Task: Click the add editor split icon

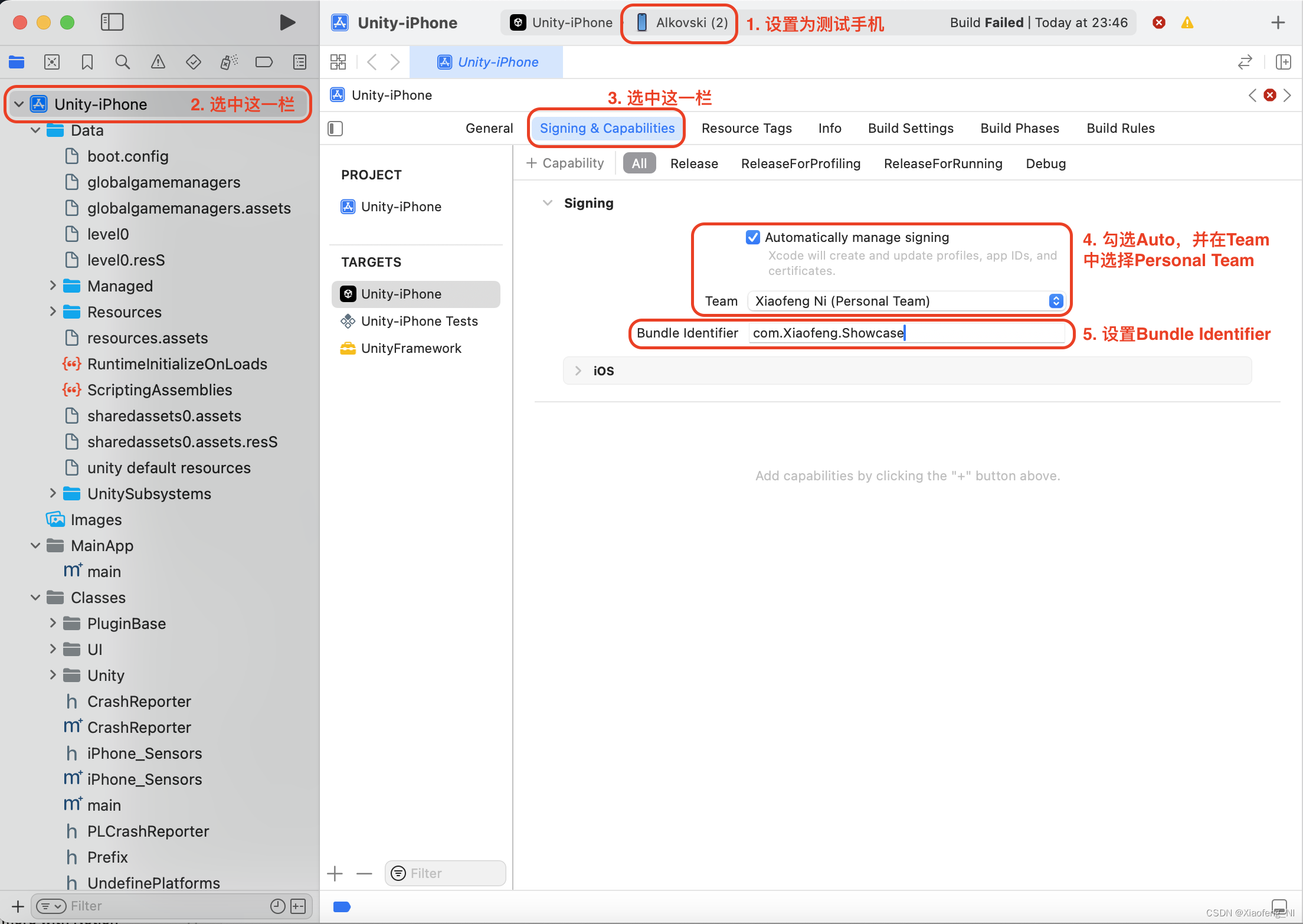Action: [x=1283, y=62]
